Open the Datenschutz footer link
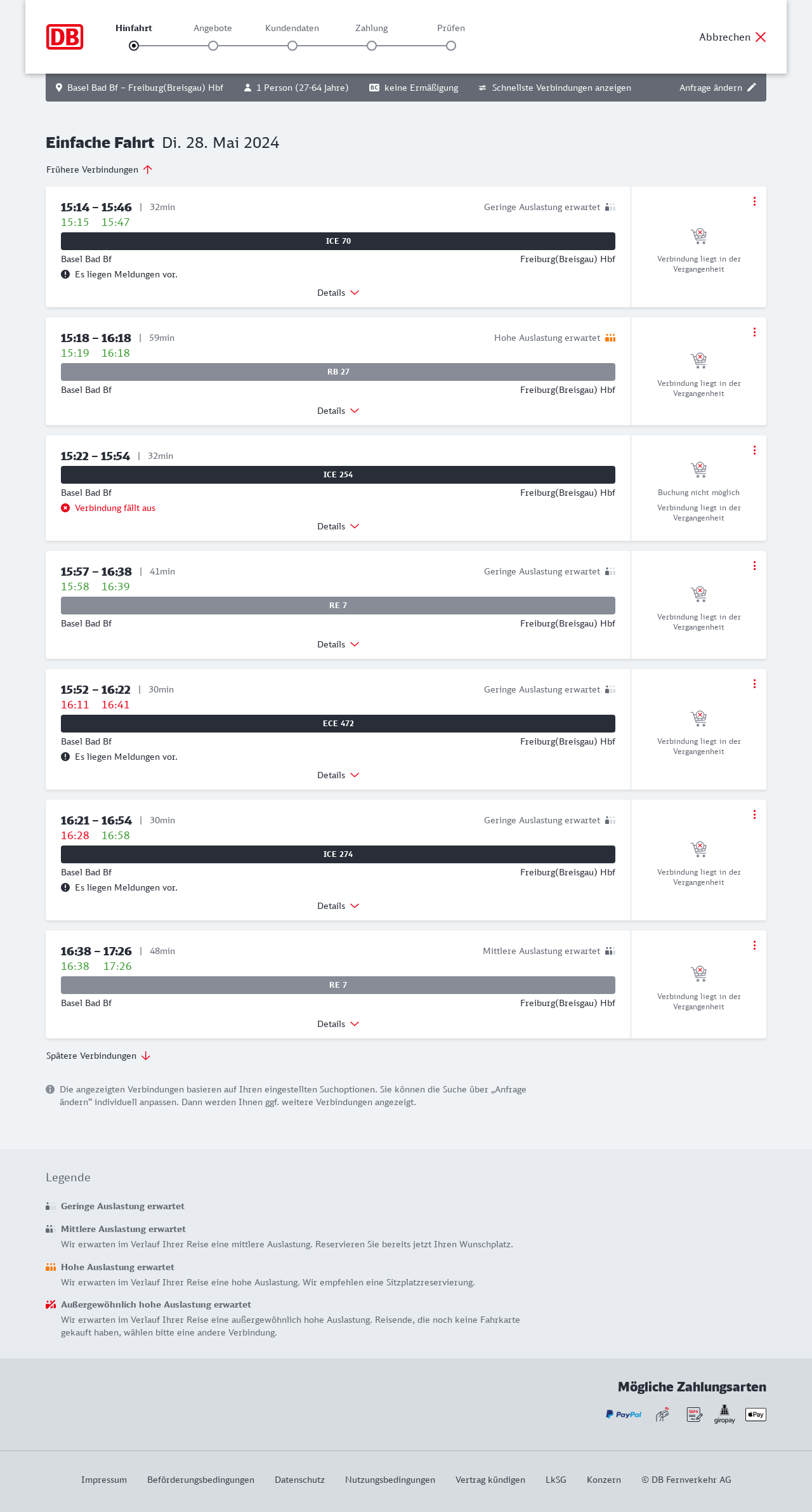812x1512 pixels. click(x=299, y=1480)
